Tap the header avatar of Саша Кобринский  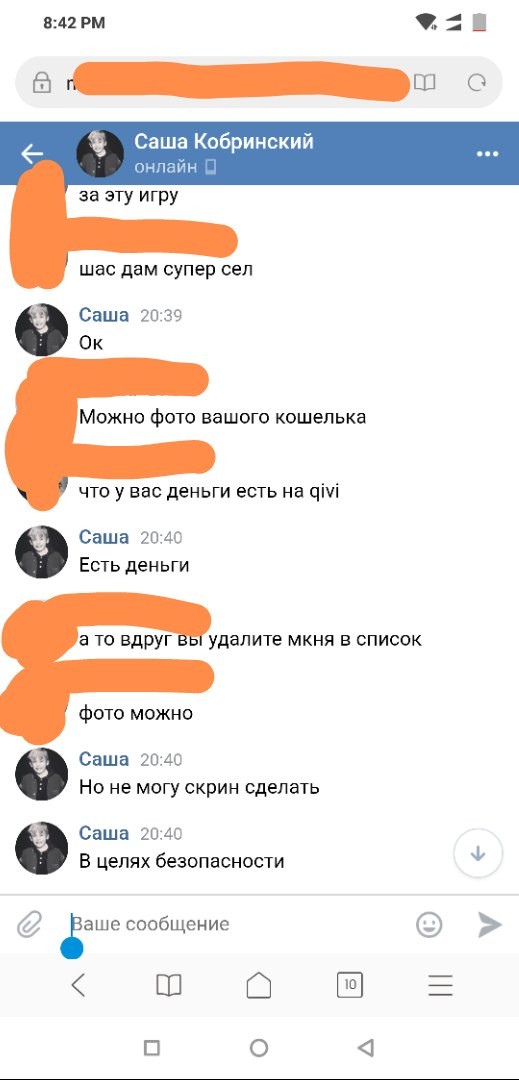[100, 154]
